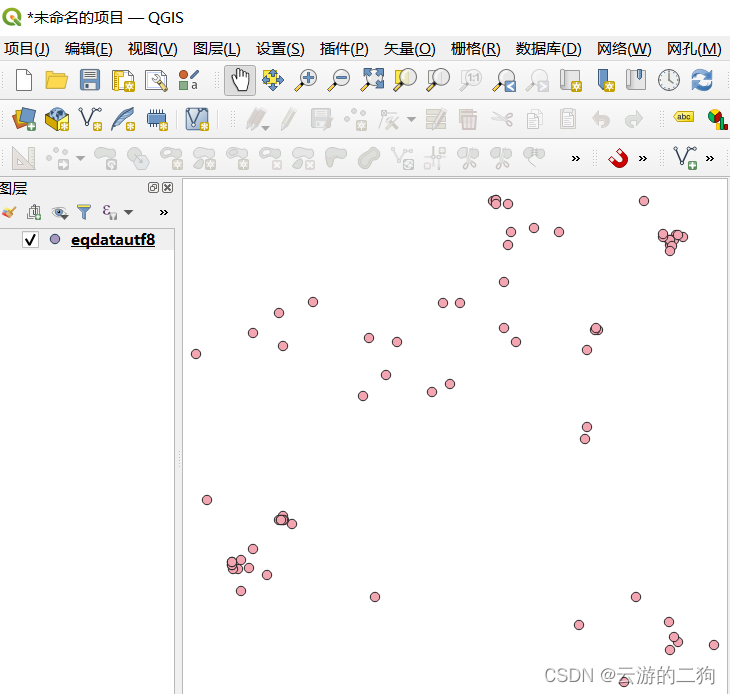The height and width of the screenshot is (694, 730).
Task: Open layer diagram options icon
Action: (x=717, y=119)
